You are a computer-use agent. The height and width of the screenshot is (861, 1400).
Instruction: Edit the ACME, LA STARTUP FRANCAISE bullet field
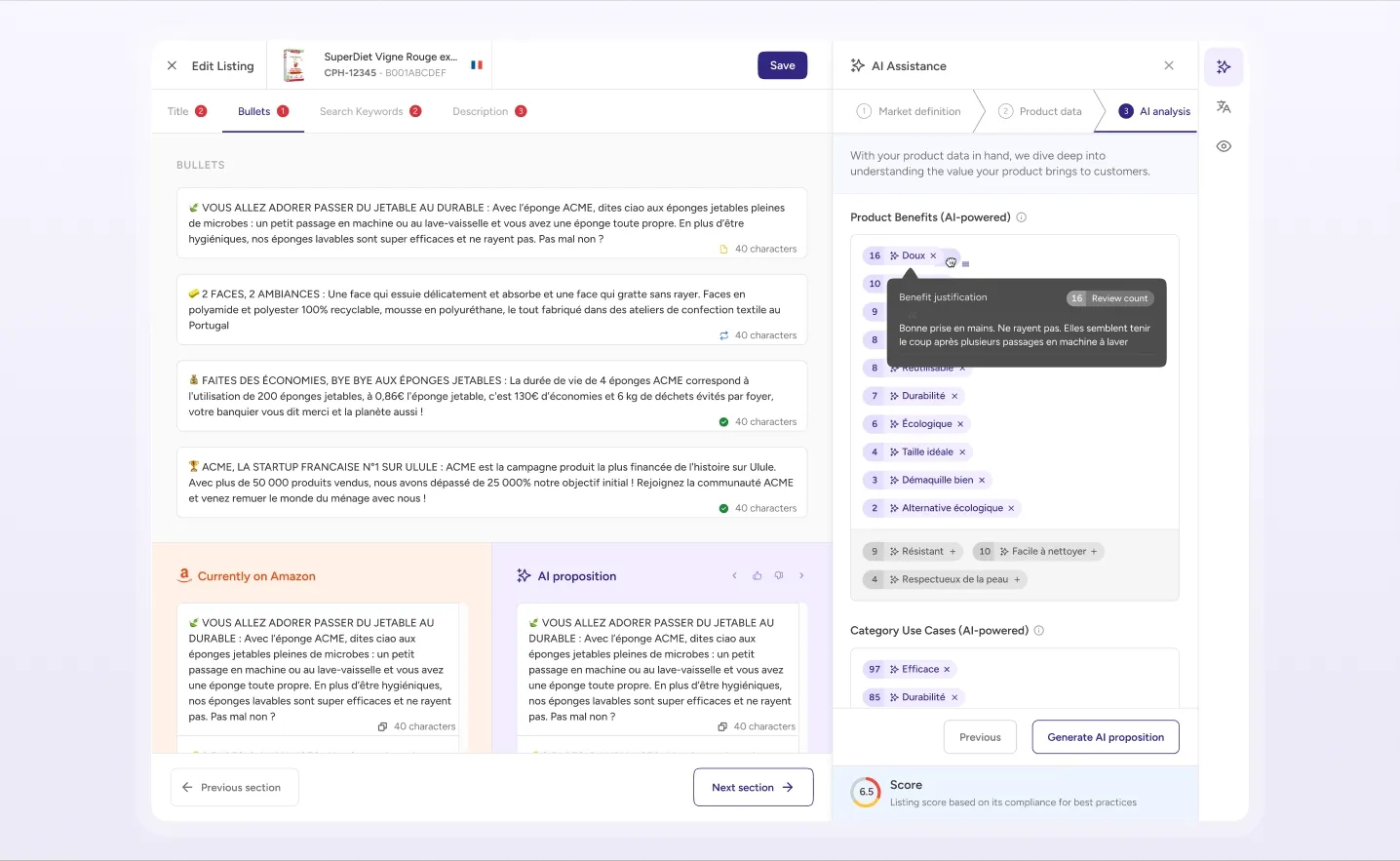coord(491,483)
